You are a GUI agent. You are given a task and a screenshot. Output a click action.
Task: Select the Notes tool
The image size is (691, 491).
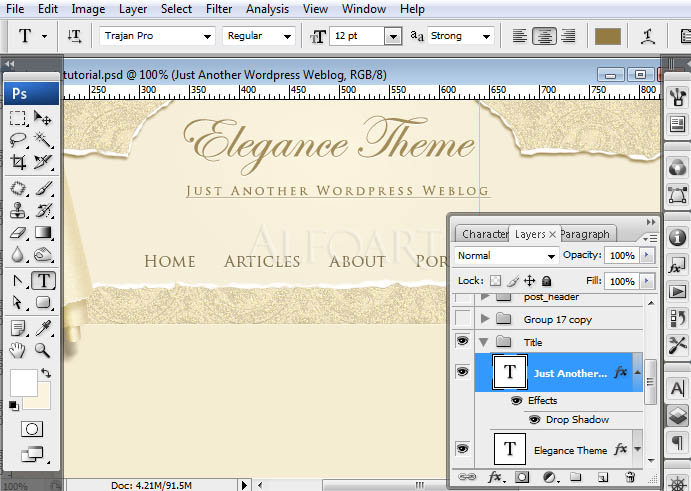tap(18, 328)
